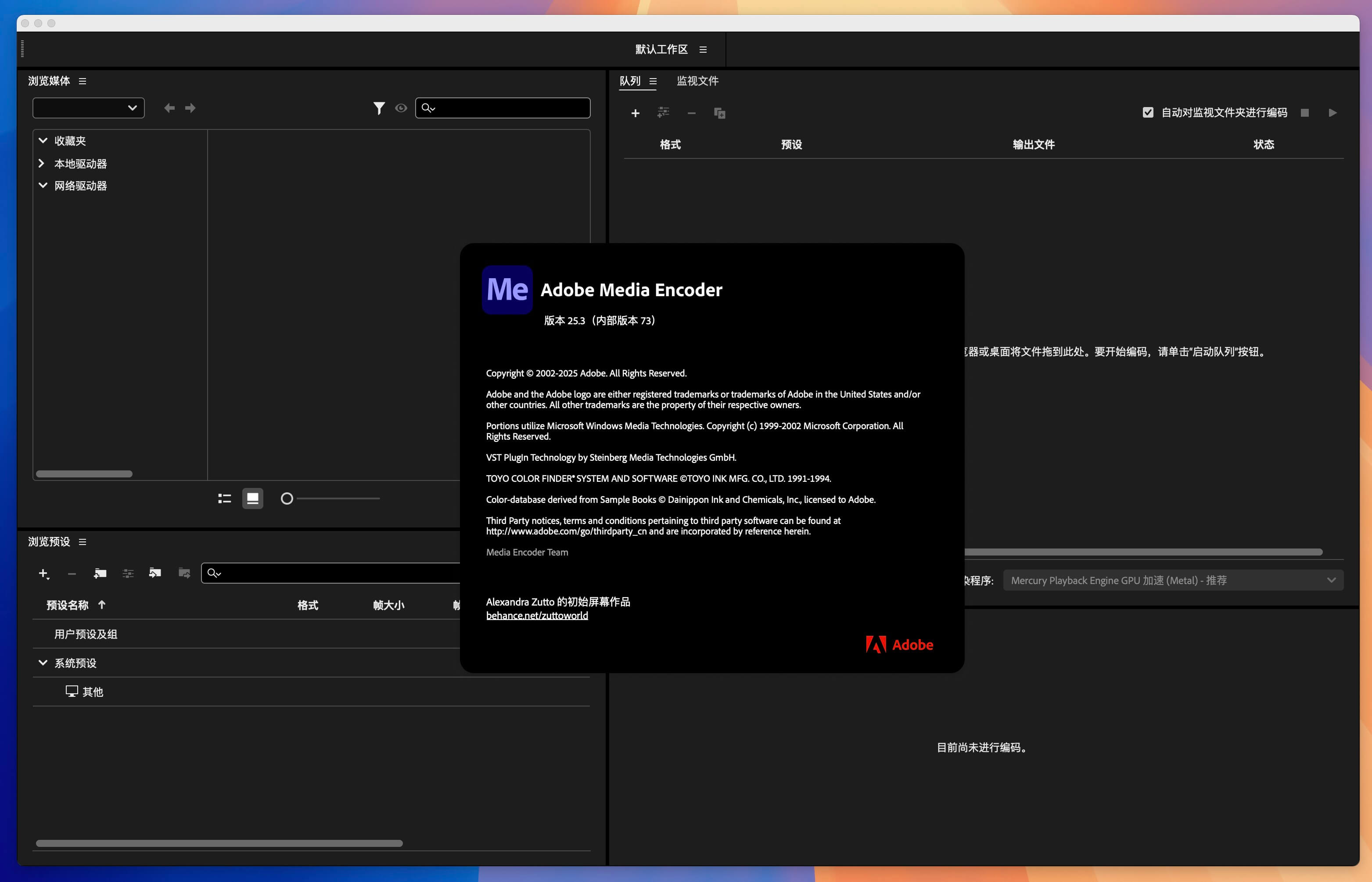This screenshot has height=882, width=1372.
Task: Switch media browser to thumbnail view
Action: click(x=253, y=498)
